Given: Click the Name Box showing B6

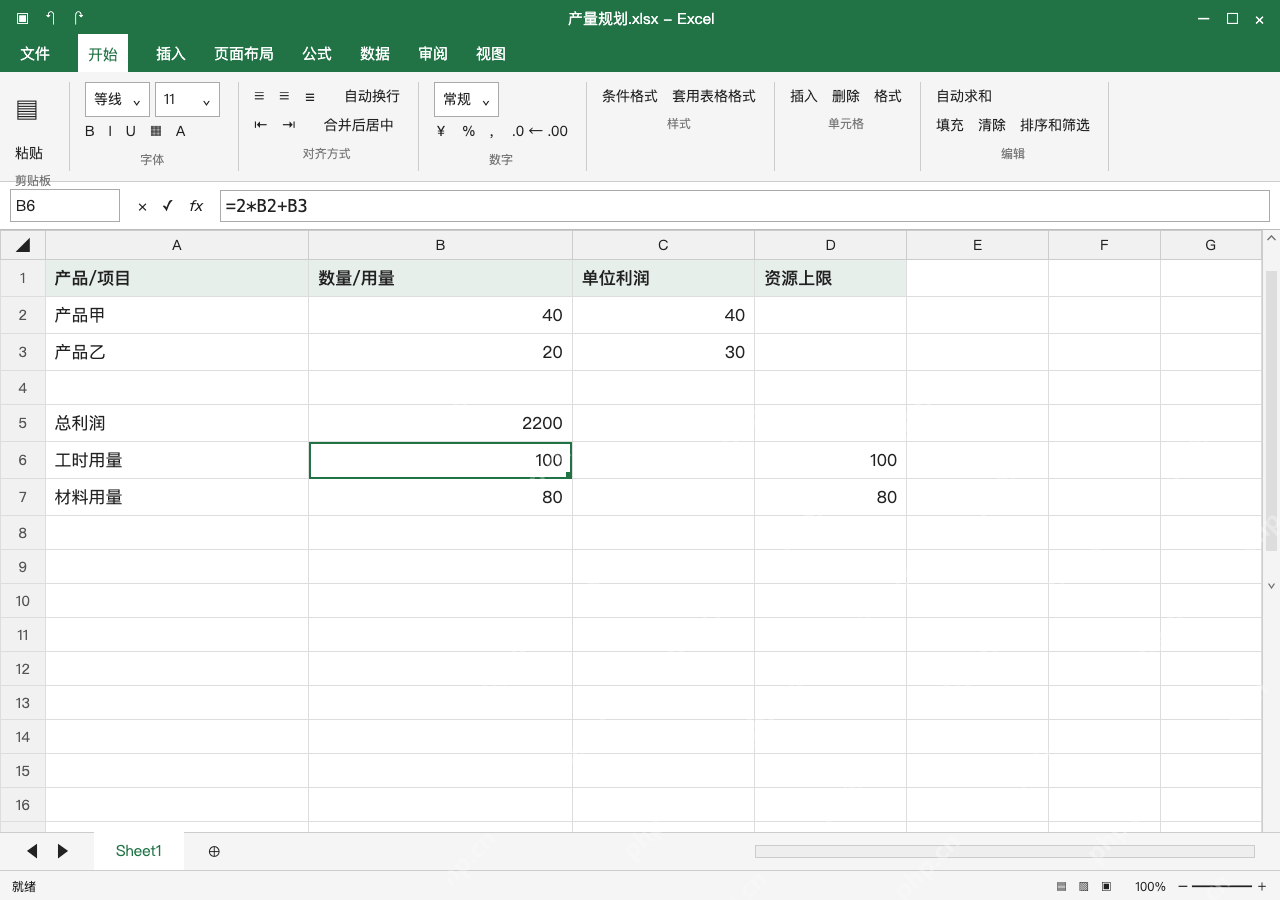Looking at the screenshot, I should click(x=65, y=206).
